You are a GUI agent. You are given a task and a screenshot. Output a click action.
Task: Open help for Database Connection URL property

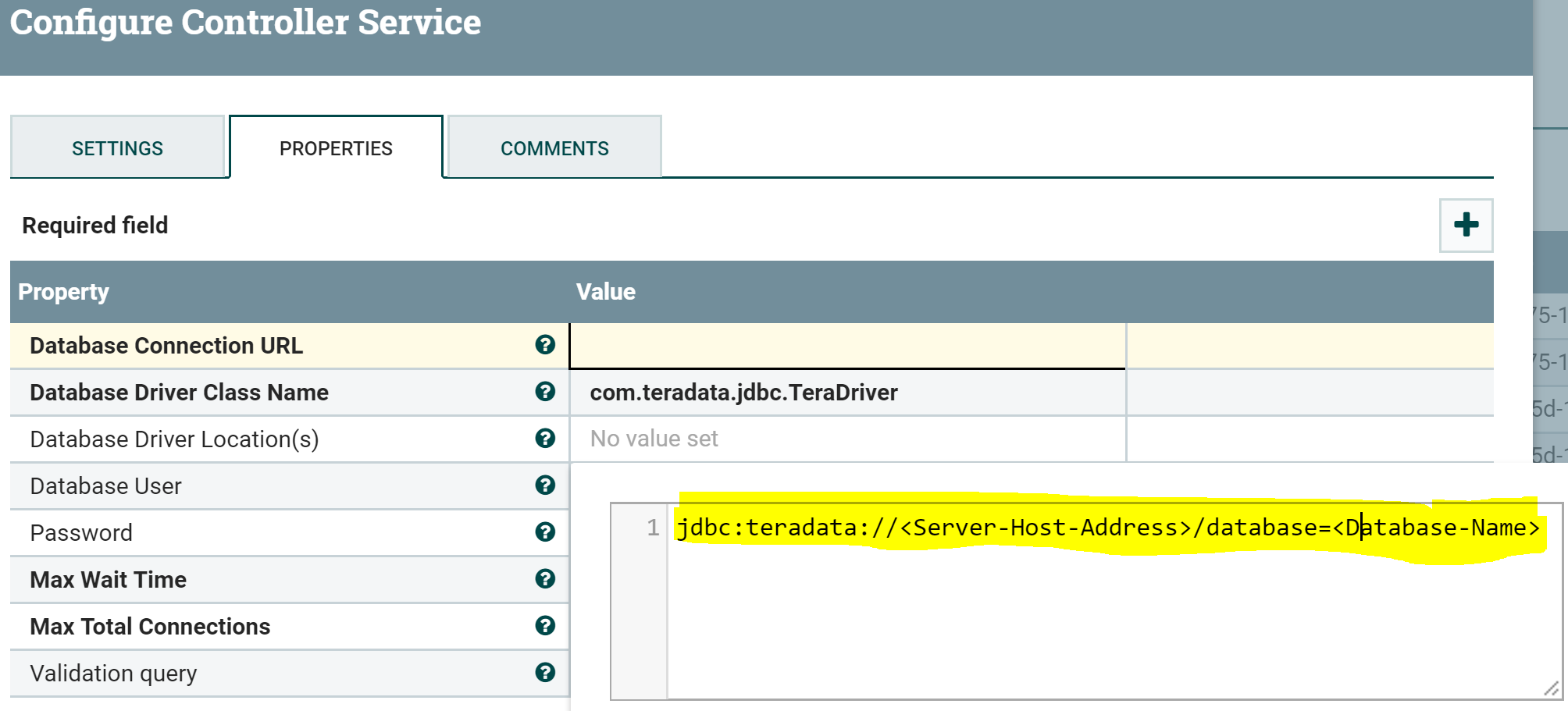[x=545, y=344]
